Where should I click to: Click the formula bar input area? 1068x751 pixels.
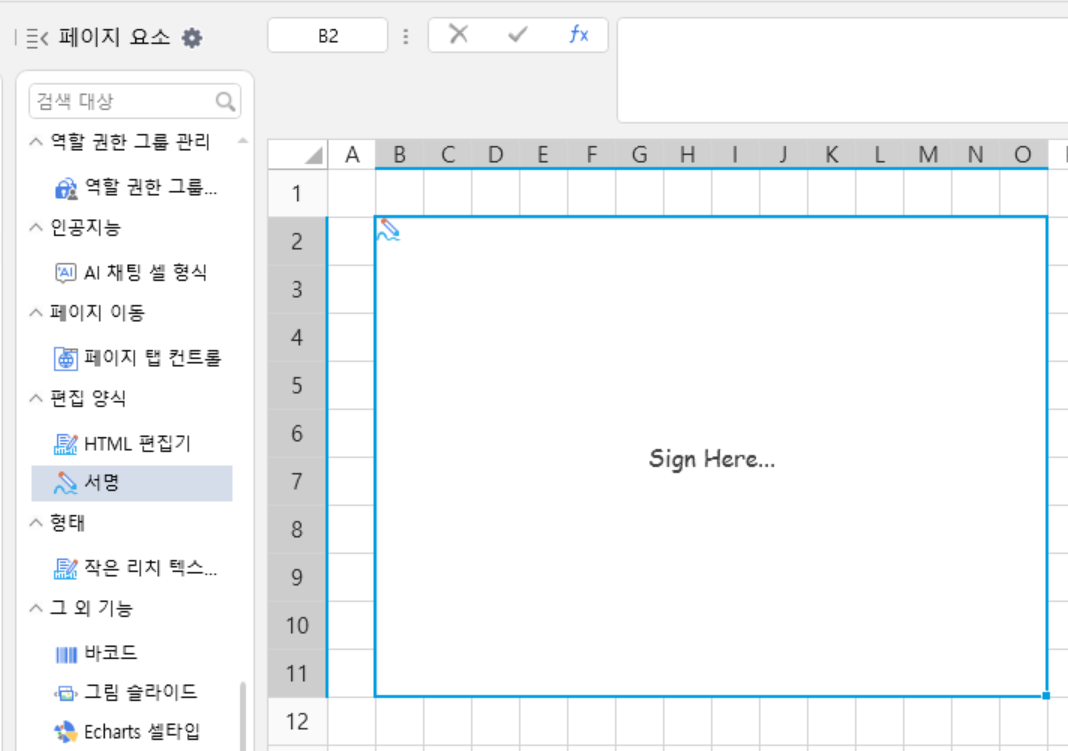843,71
